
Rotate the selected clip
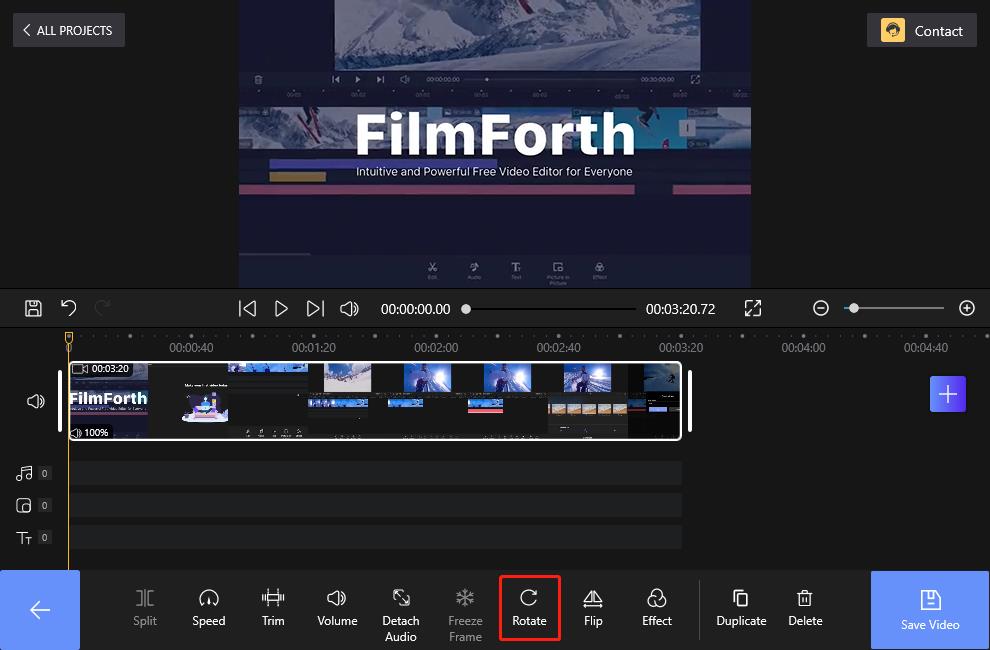point(529,608)
